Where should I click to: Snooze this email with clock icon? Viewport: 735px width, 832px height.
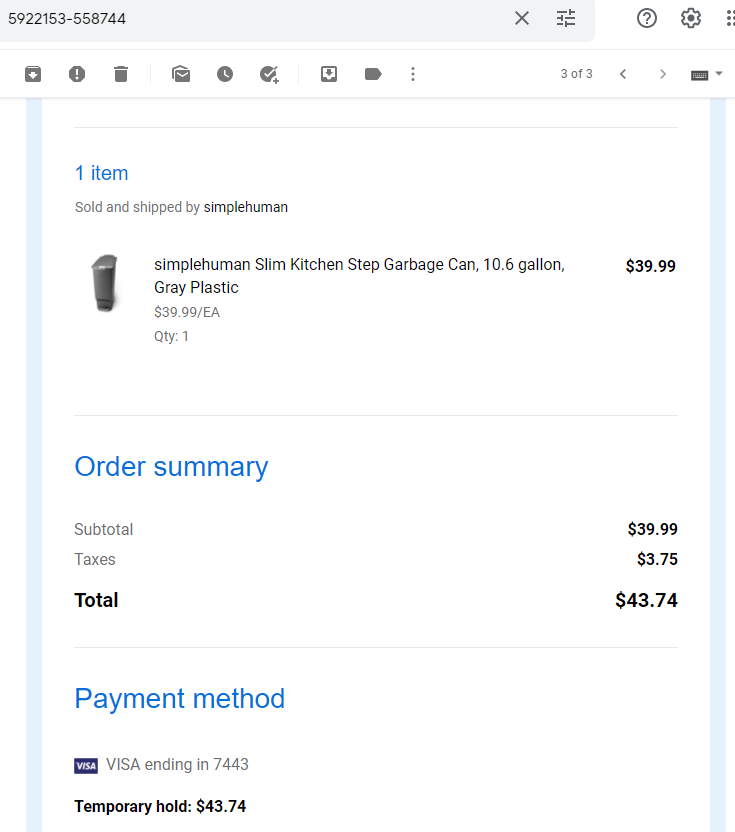coord(225,74)
